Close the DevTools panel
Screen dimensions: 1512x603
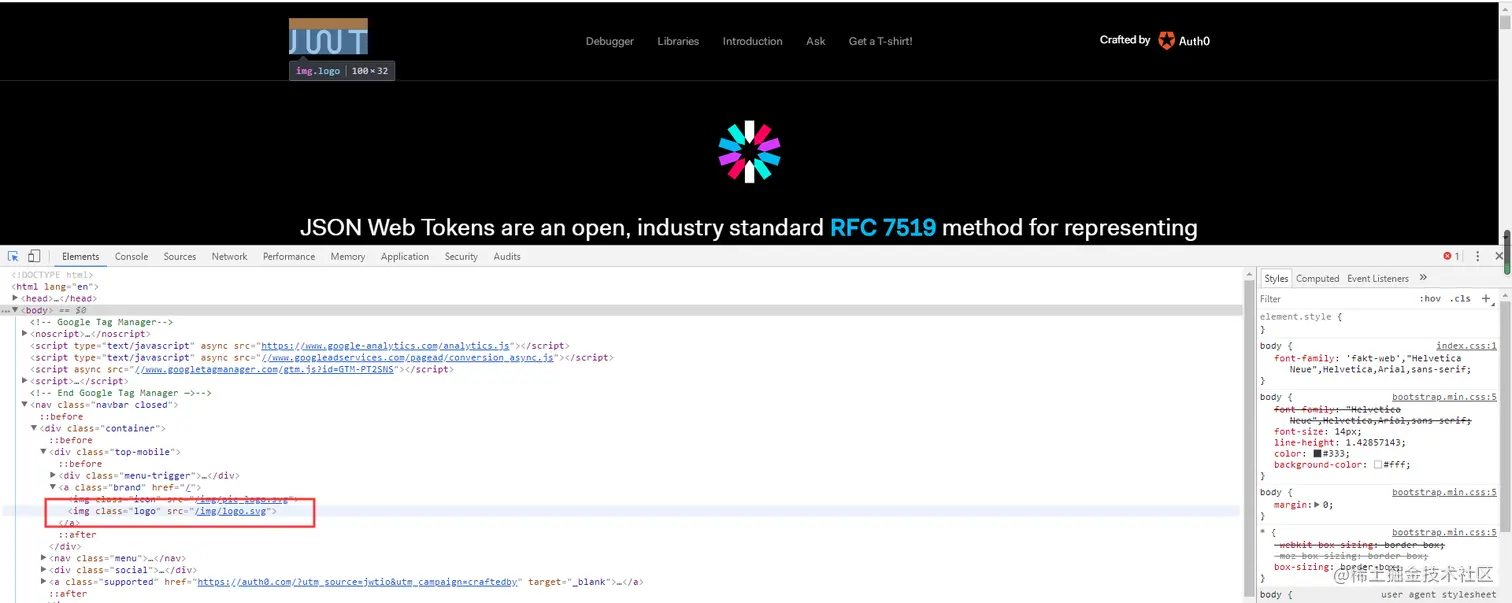pyautogui.click(x=1499, y=256)
